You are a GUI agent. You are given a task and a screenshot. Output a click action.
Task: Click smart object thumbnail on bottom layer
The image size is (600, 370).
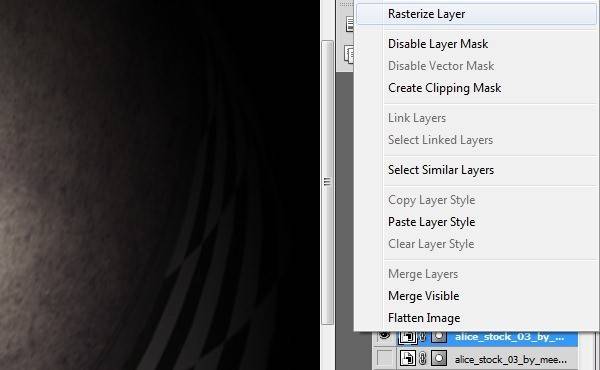click(x=408, y=359)
